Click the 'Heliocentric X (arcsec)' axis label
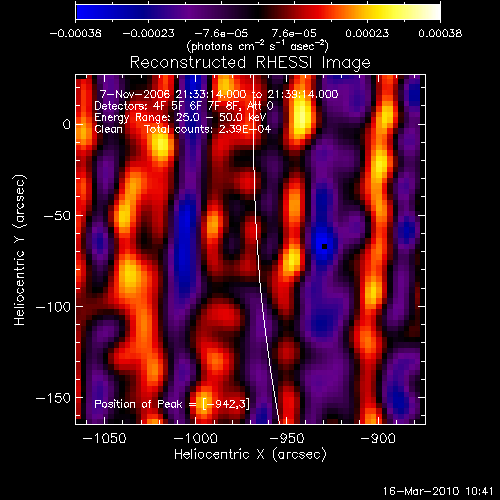 [x=250, y=454]
